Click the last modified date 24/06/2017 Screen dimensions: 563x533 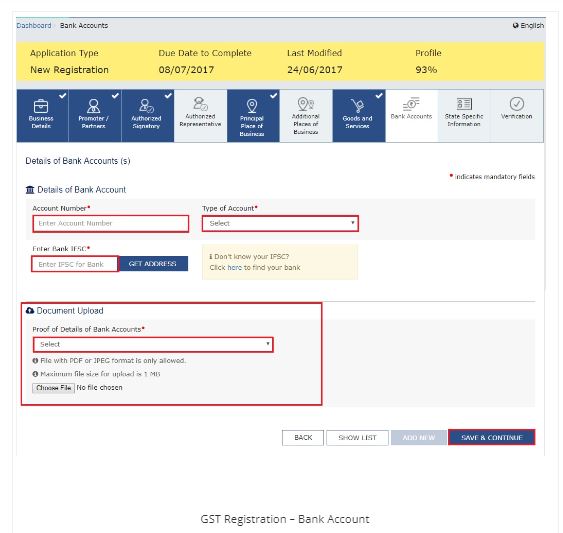(x=315, y=70)
